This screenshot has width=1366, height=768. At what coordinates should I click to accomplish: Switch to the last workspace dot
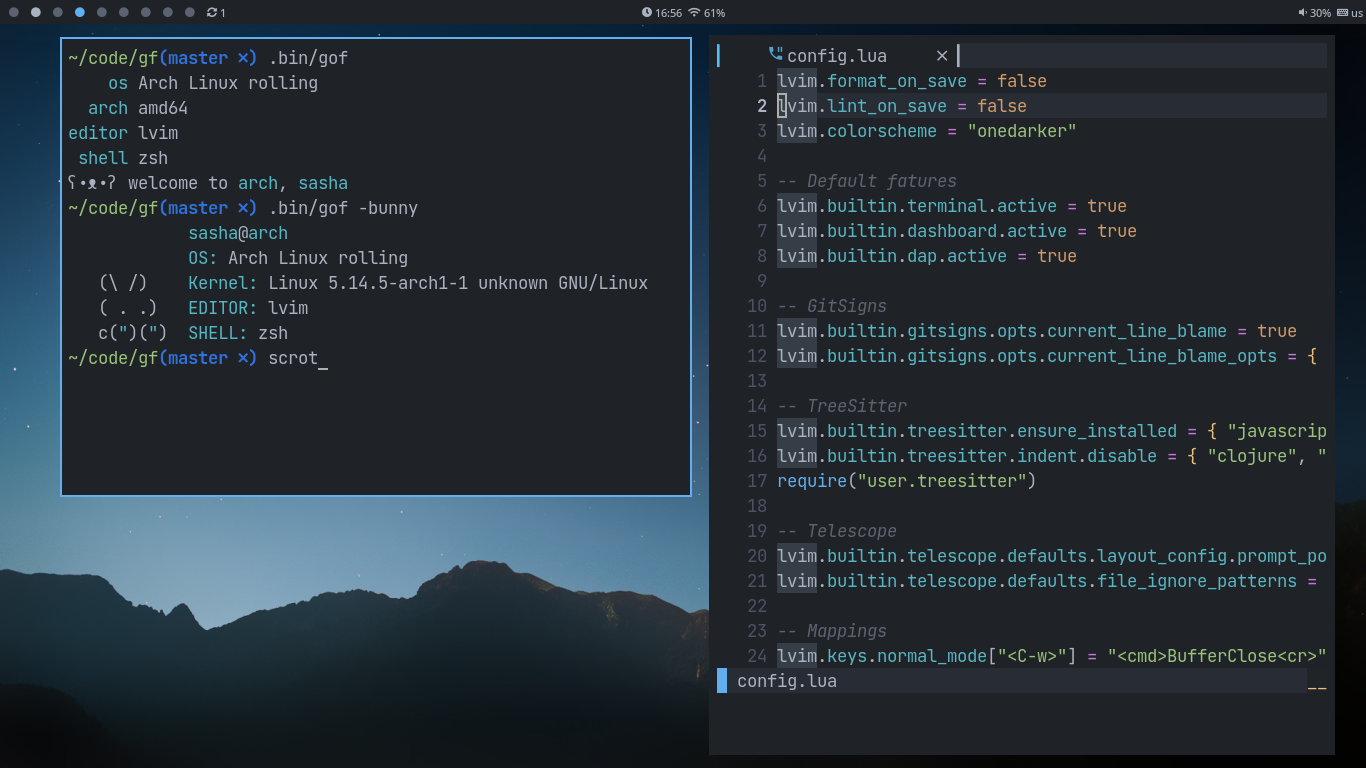coord(190,13)
